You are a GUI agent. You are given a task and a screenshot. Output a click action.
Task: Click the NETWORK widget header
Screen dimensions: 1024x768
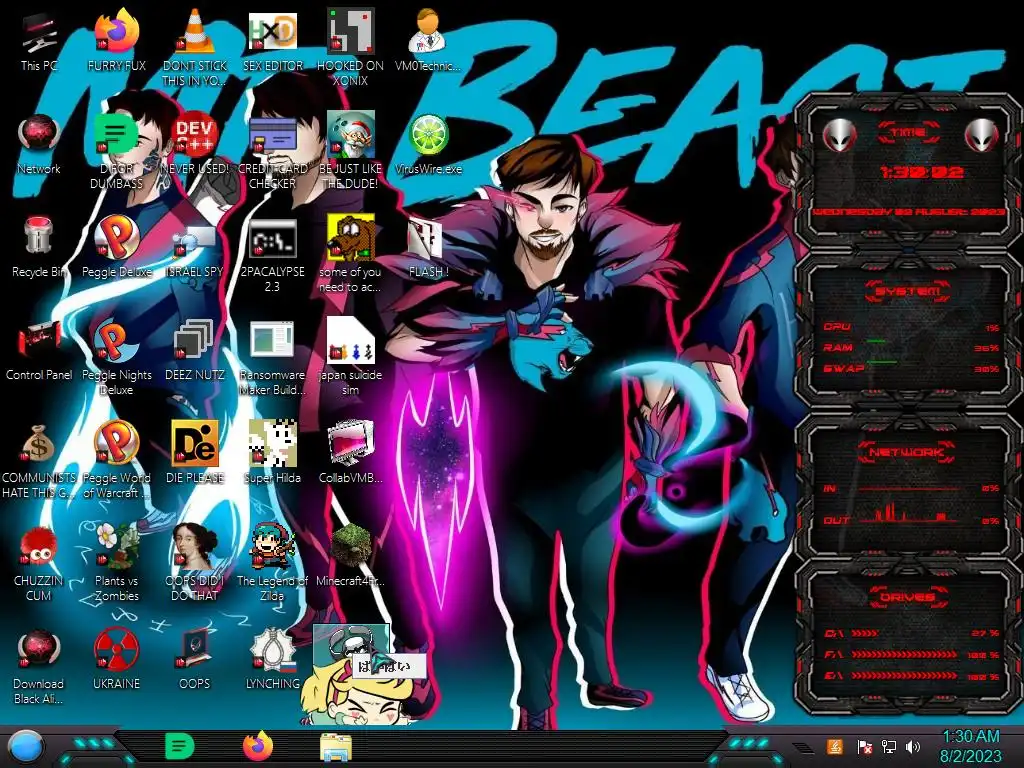pos(908,452)
